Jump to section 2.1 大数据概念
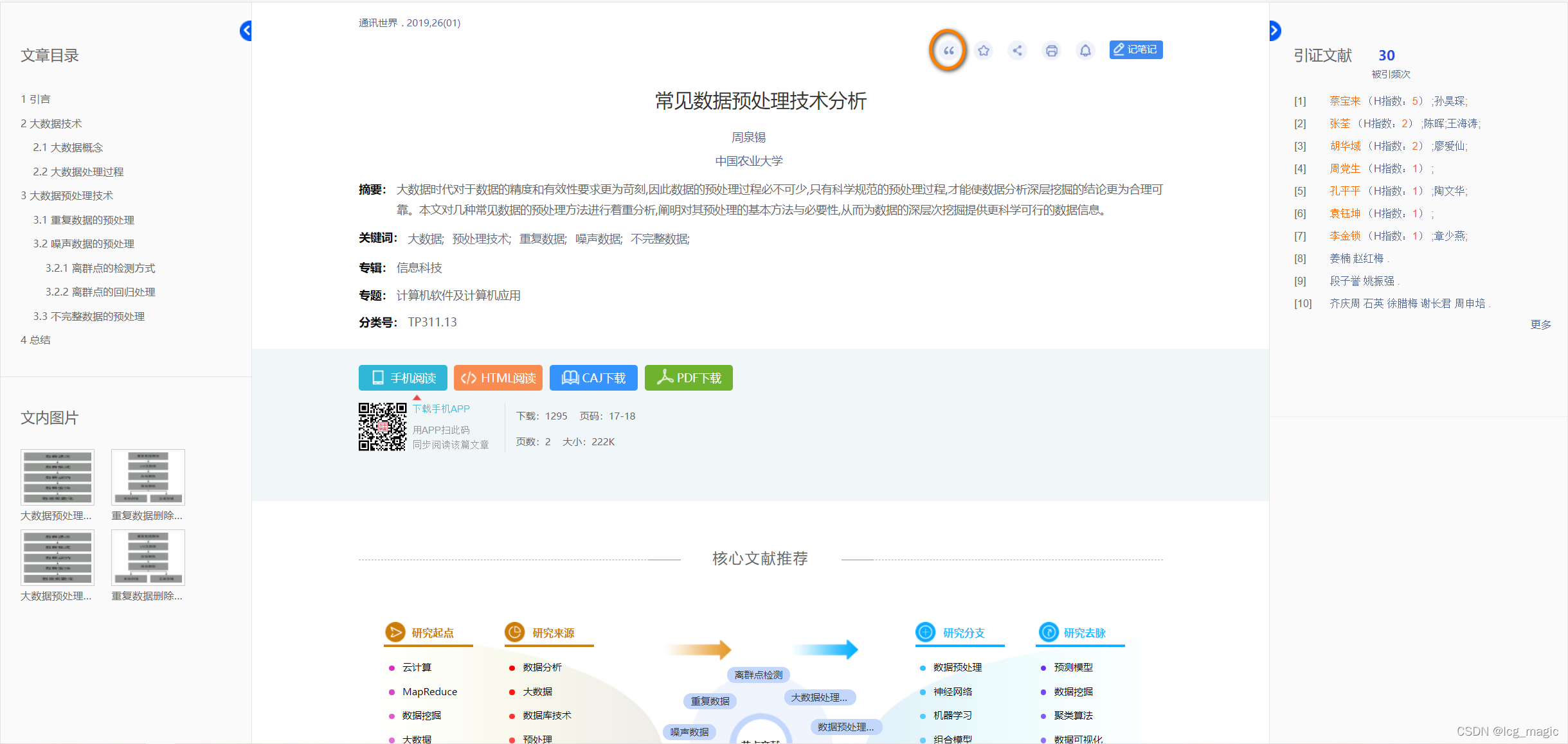Image resolution: width=1568 pixels, height=744 pixels. [68, 148]
